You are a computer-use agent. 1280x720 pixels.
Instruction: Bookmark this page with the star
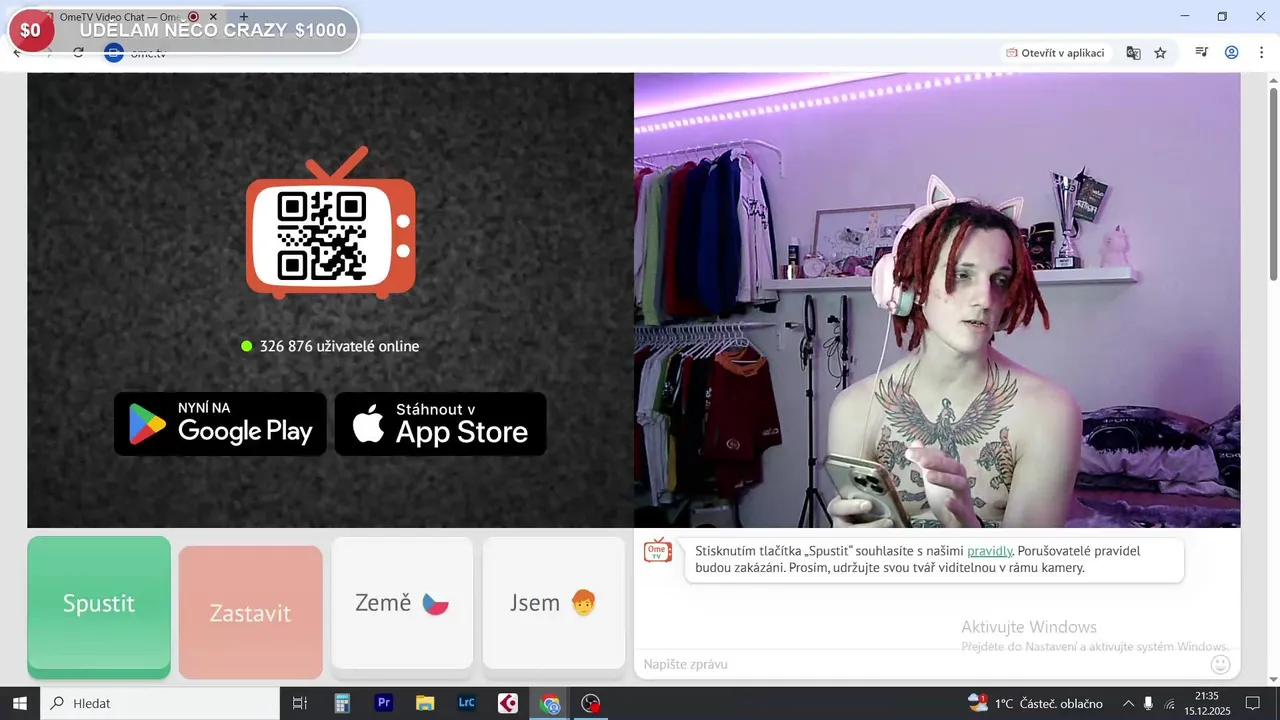(1160, 53)
